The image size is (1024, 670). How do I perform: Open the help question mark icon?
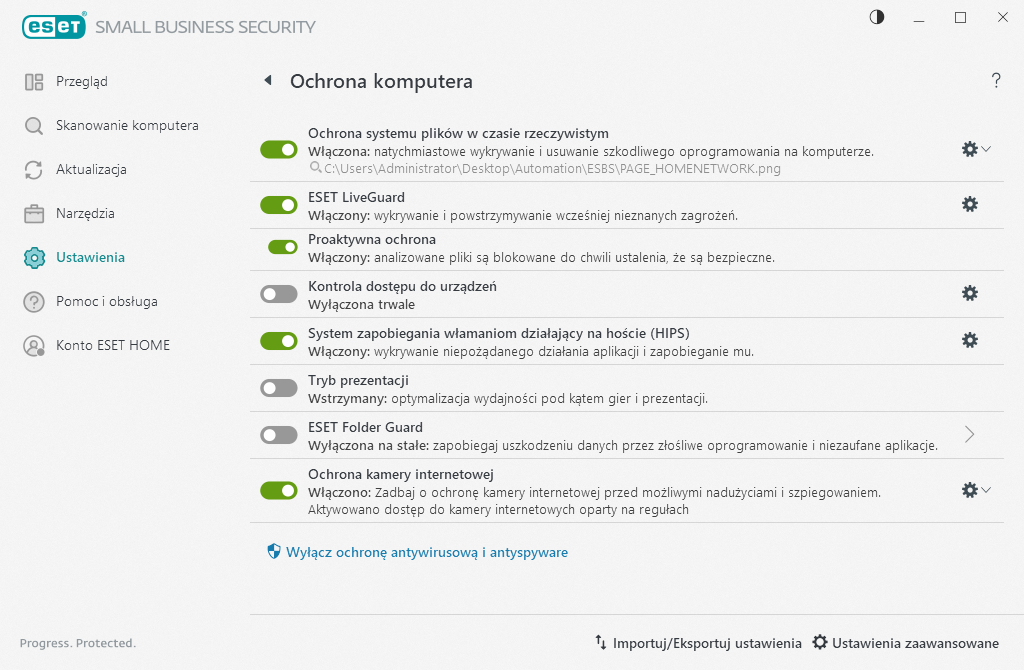click(996, 81)
